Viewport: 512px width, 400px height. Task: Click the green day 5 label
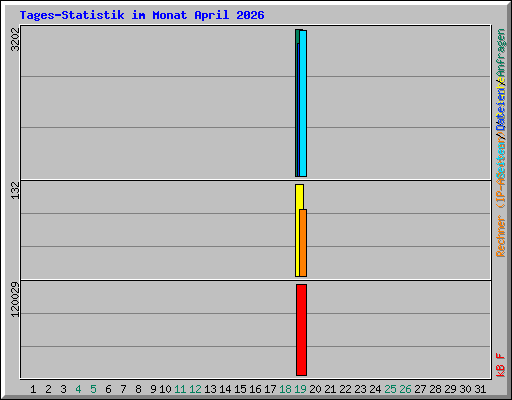coord(93,389)
